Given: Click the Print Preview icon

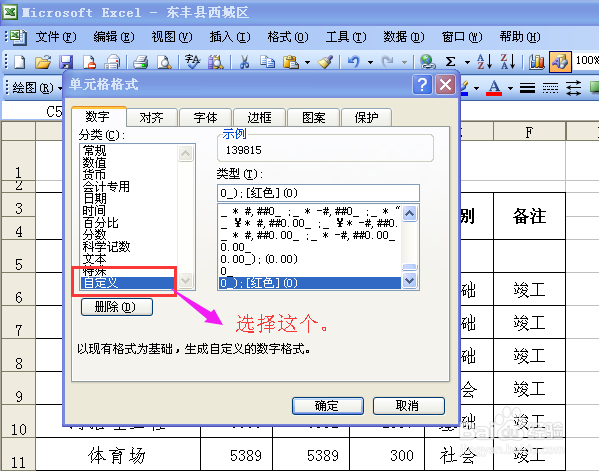Looking at the screenshot, I should click(164, 62).
